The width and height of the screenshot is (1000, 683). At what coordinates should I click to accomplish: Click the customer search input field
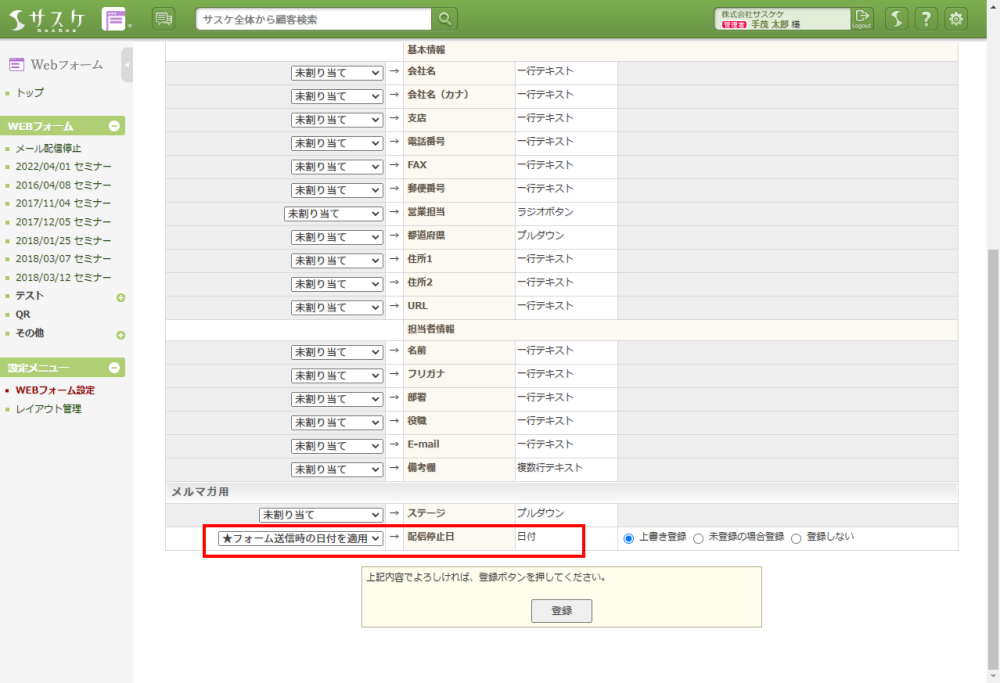tap(314, 19)
